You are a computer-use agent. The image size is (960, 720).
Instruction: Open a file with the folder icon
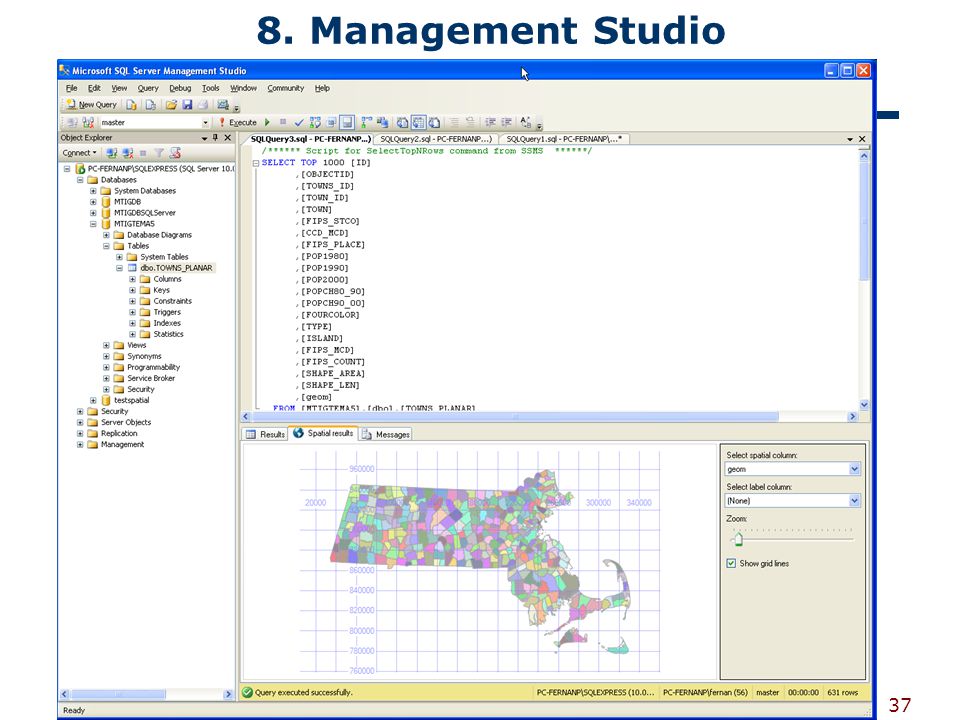[171, 105]
